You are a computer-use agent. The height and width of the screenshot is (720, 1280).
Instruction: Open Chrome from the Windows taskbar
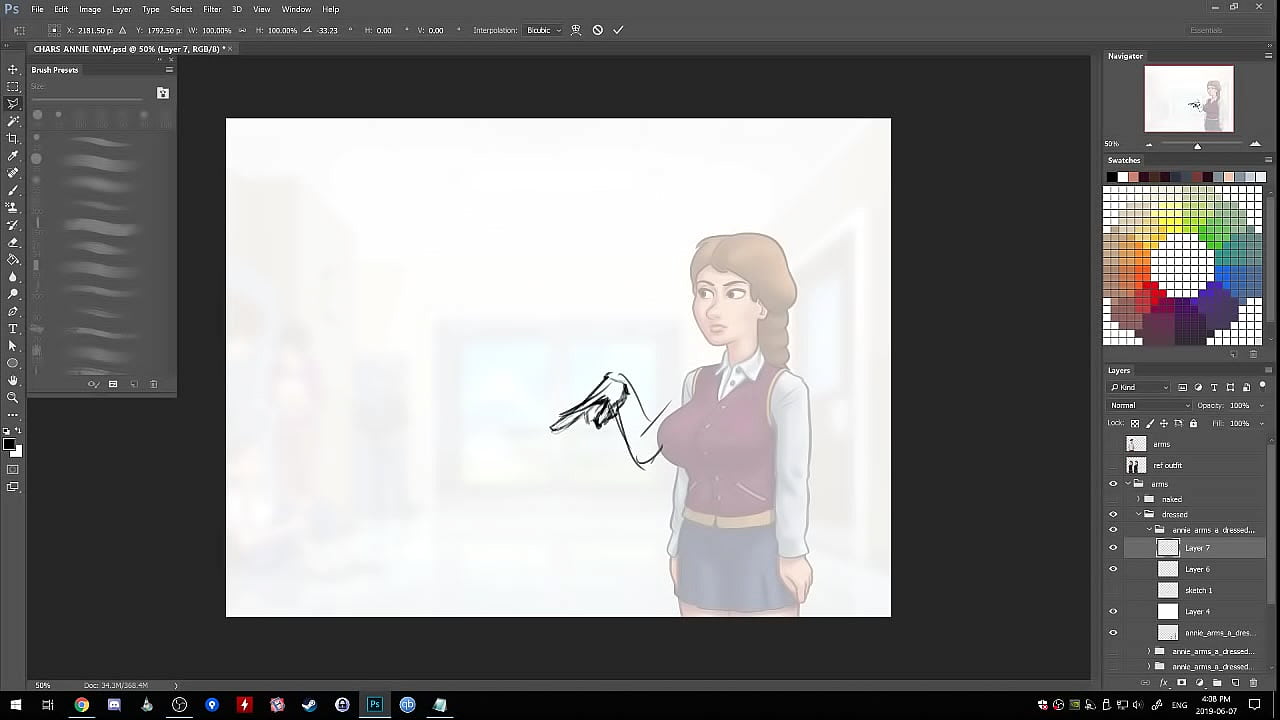click(x=81, y=705)
